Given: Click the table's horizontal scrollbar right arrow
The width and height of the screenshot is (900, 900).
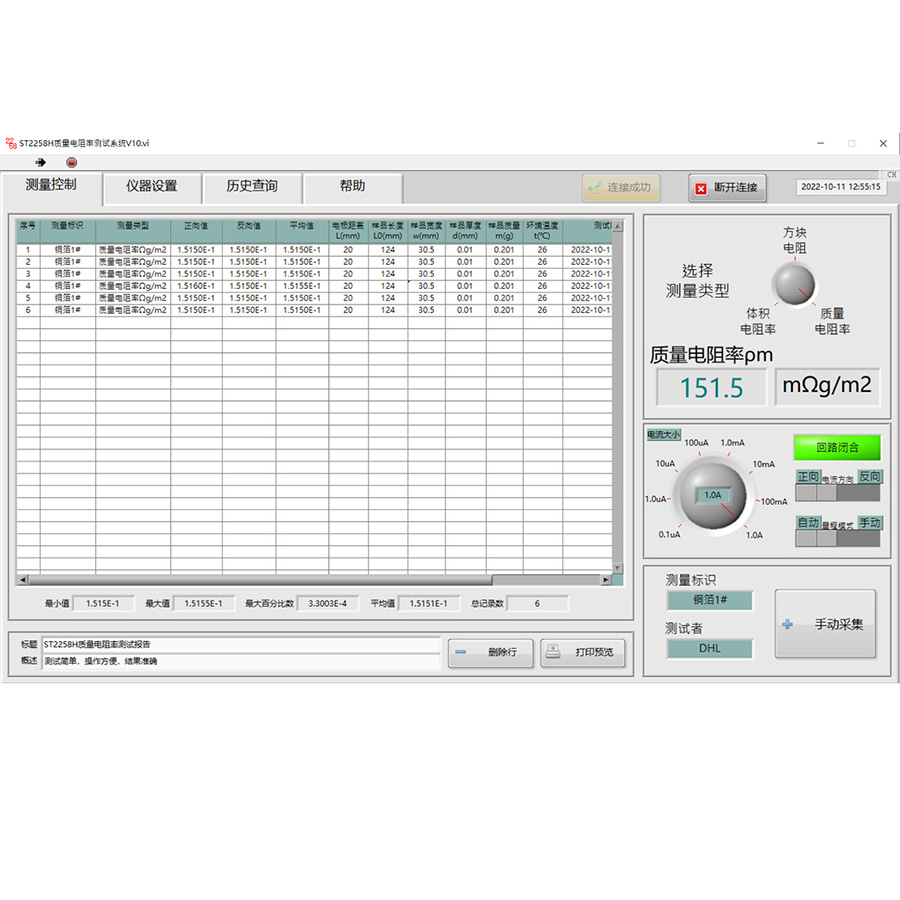Looking at the screenshot, I should point(605,580).
